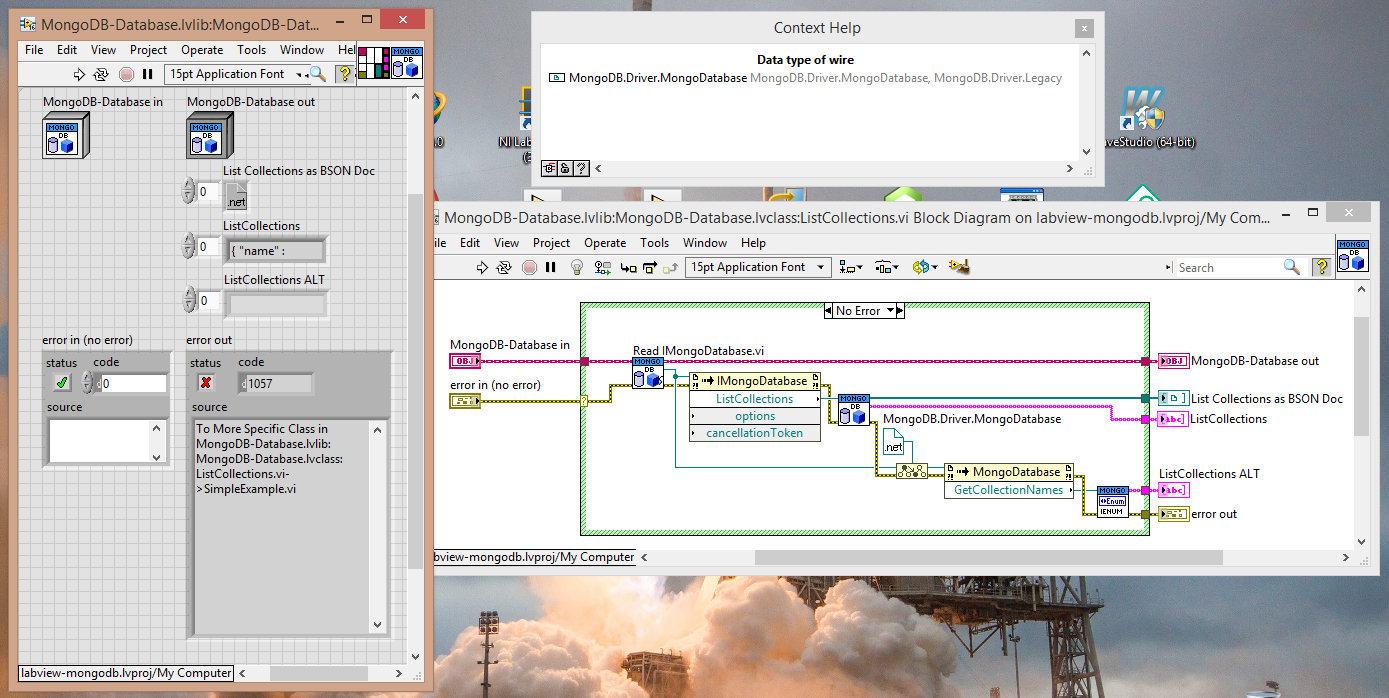Click Mongo DB VI icon in block diagram corner
Image resolution: width=1389 pixels, height=698 pixels.
click(x=1352, y=256)
